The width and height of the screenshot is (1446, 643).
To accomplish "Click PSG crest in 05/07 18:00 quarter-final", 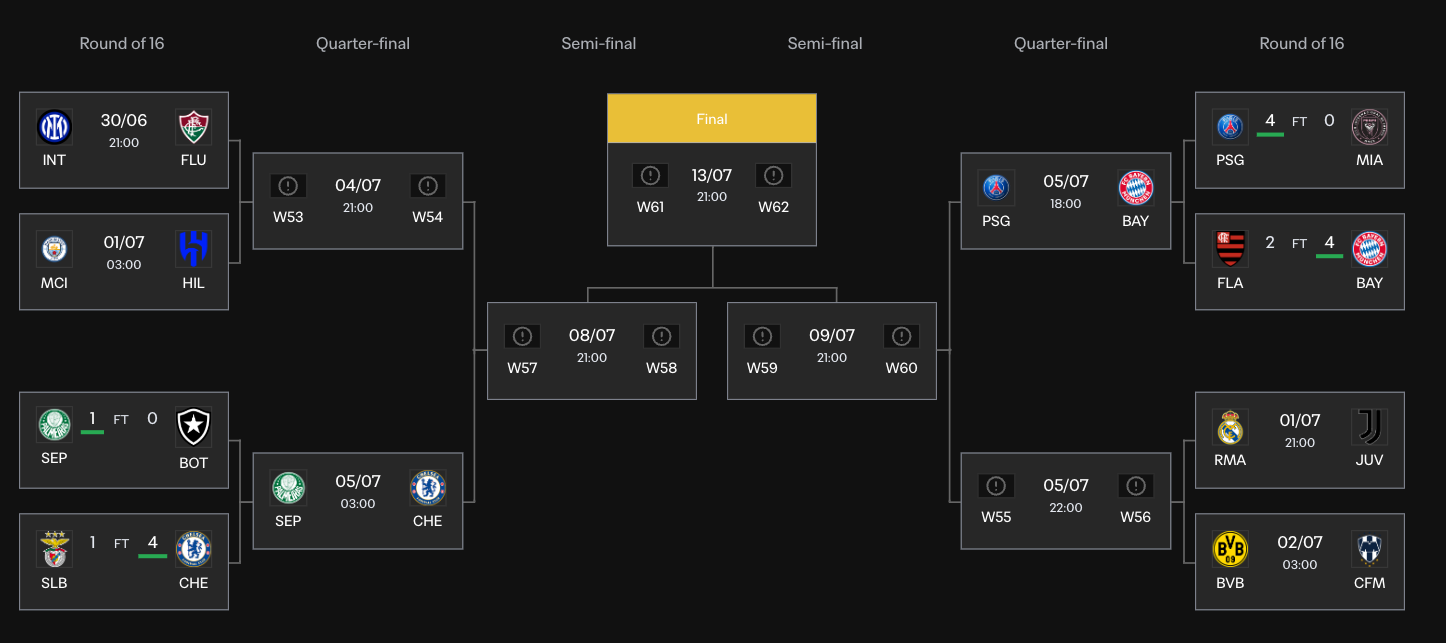I will (x=996, y=188).
